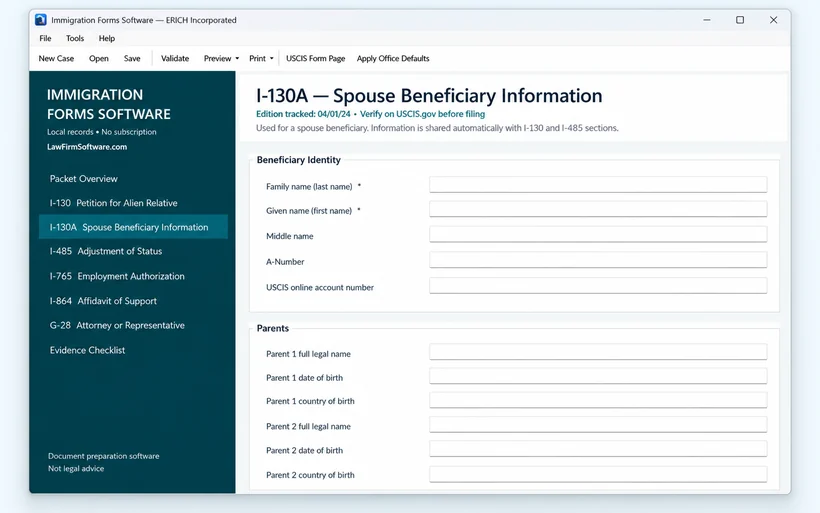
Task: Click Verify on USCIS.gov before filing
Action: tap(422, 114)
